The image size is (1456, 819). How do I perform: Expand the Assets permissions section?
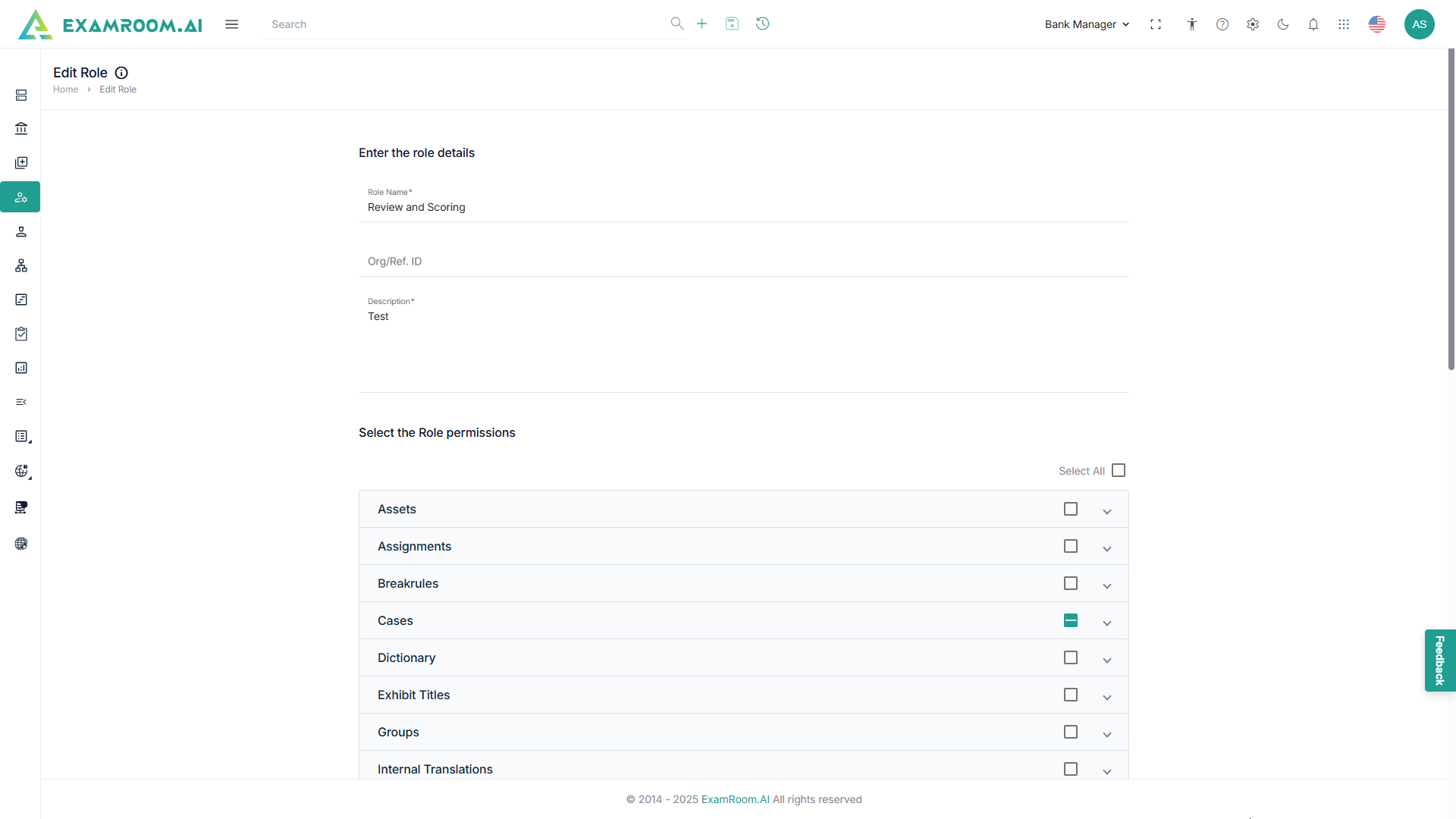pos(1107,511)
